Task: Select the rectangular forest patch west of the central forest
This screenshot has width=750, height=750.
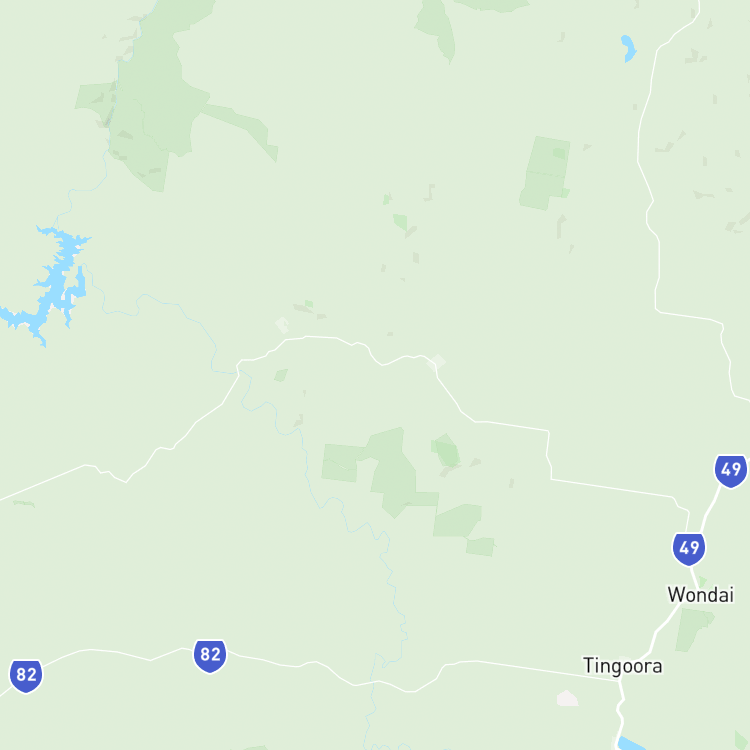Action: tap(342, 463)
